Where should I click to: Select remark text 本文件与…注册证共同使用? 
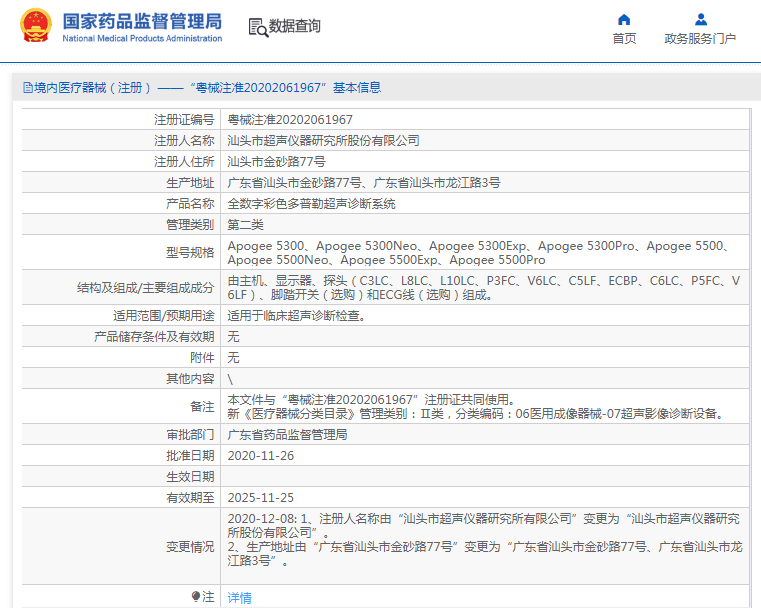click(x=371, y=400)
